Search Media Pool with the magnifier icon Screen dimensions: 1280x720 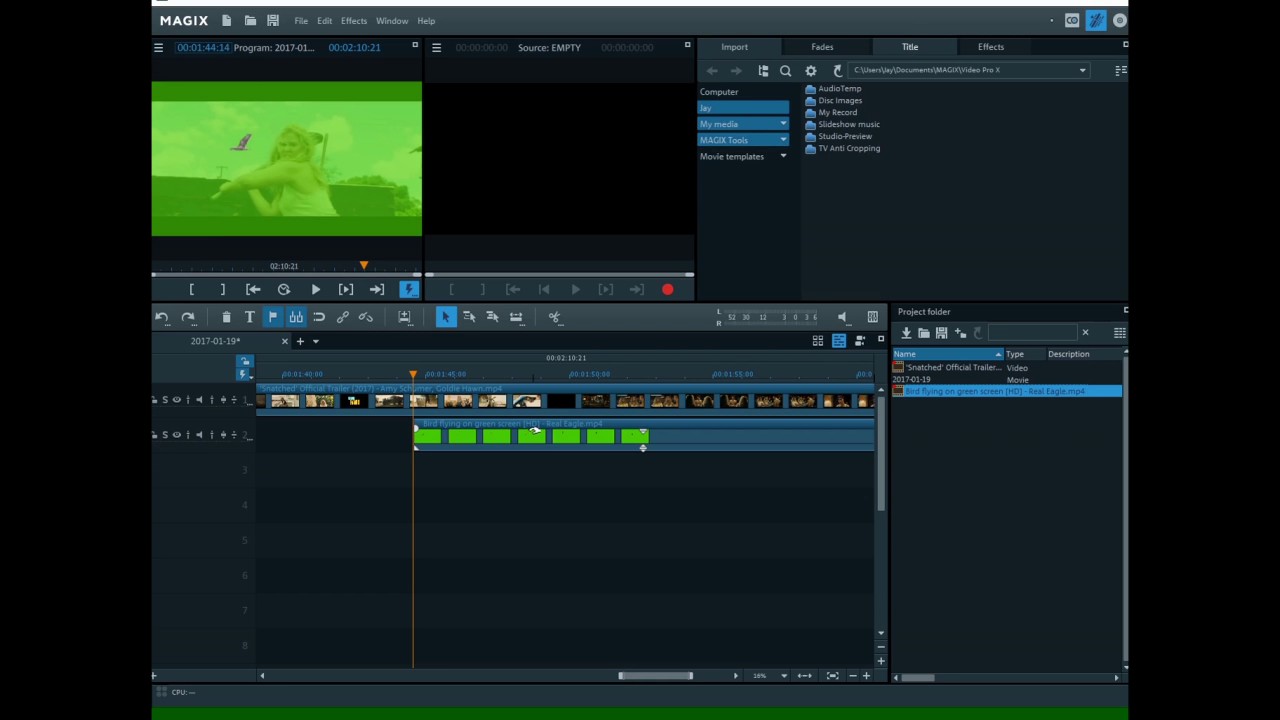tap(786, 71)
